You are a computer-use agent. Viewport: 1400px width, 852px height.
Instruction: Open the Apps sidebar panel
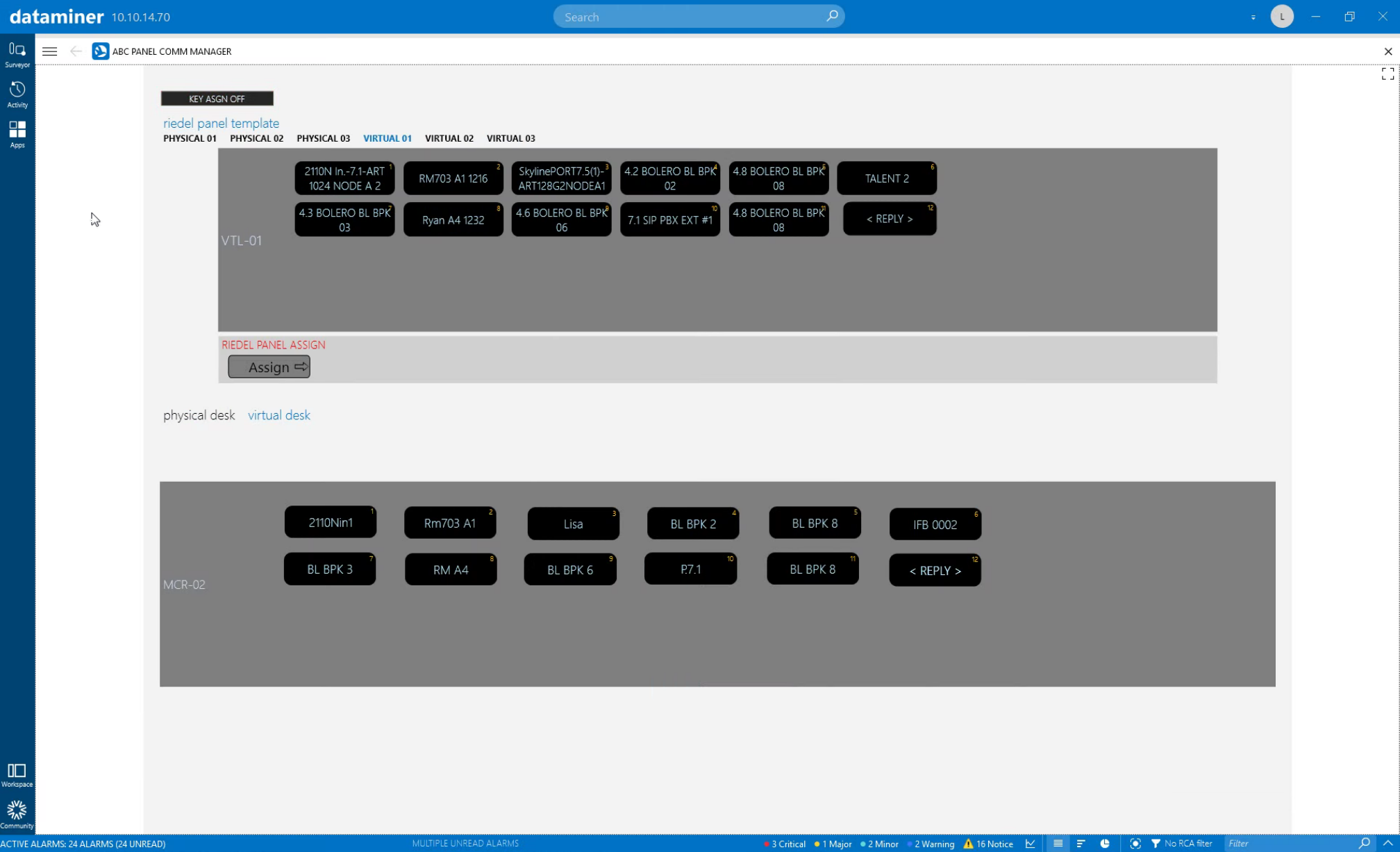tap(17, 134)
